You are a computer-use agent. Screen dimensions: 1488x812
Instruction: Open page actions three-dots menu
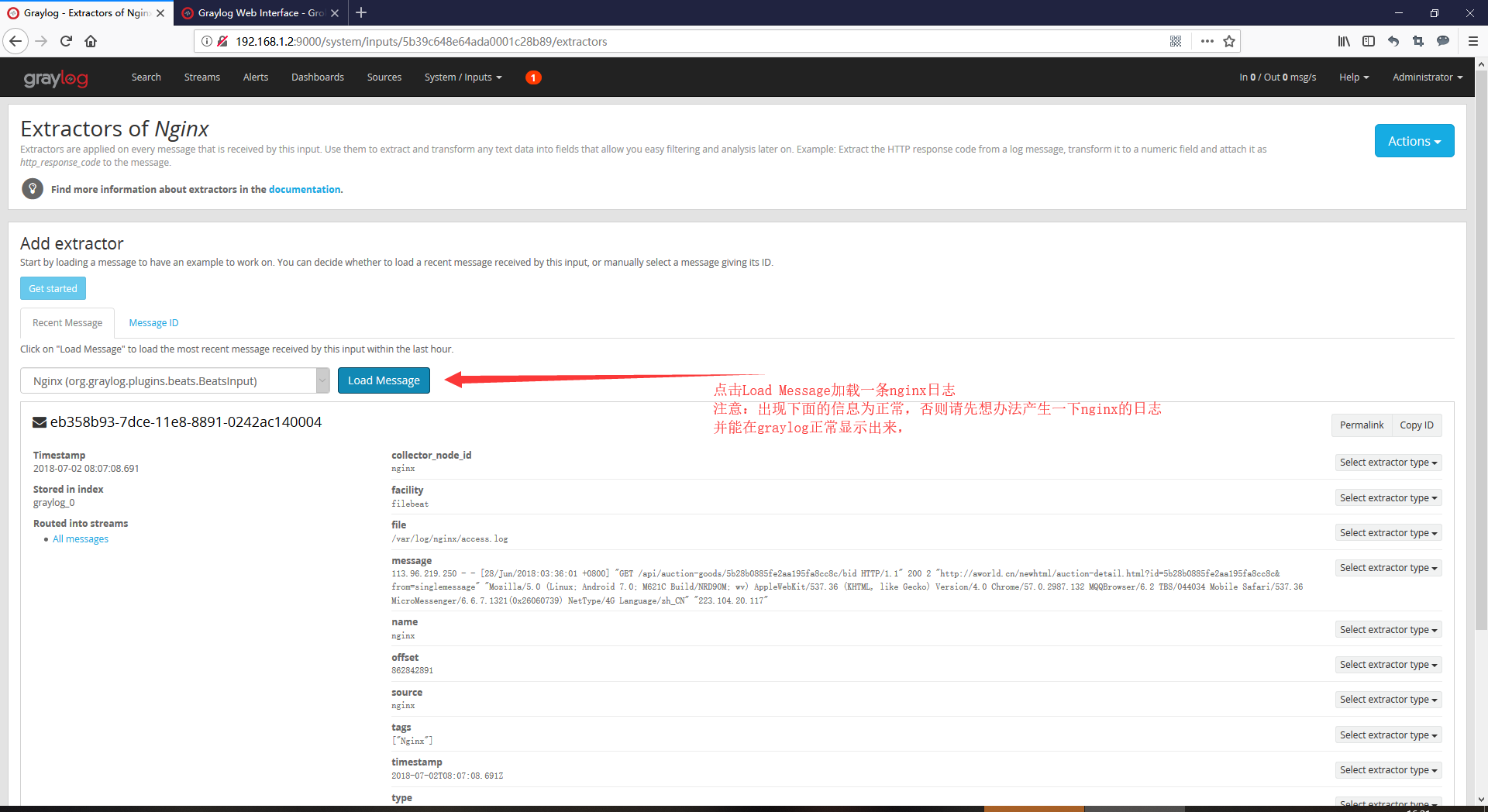click(x=1207, y=41)
